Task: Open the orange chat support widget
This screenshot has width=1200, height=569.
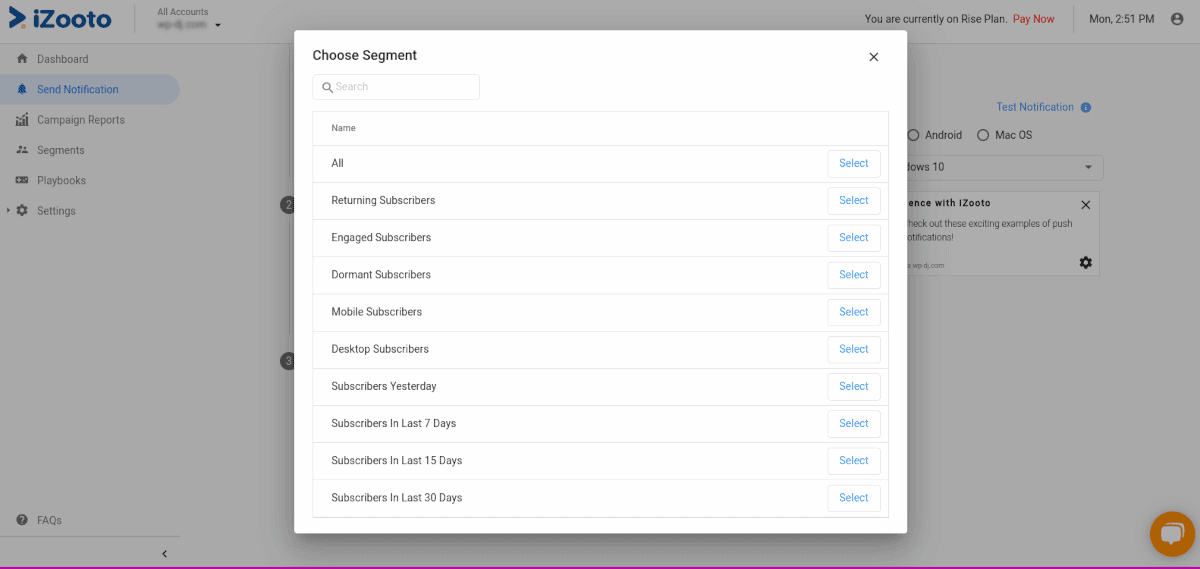Action: pyautogui.click(x=1172, y=534)
